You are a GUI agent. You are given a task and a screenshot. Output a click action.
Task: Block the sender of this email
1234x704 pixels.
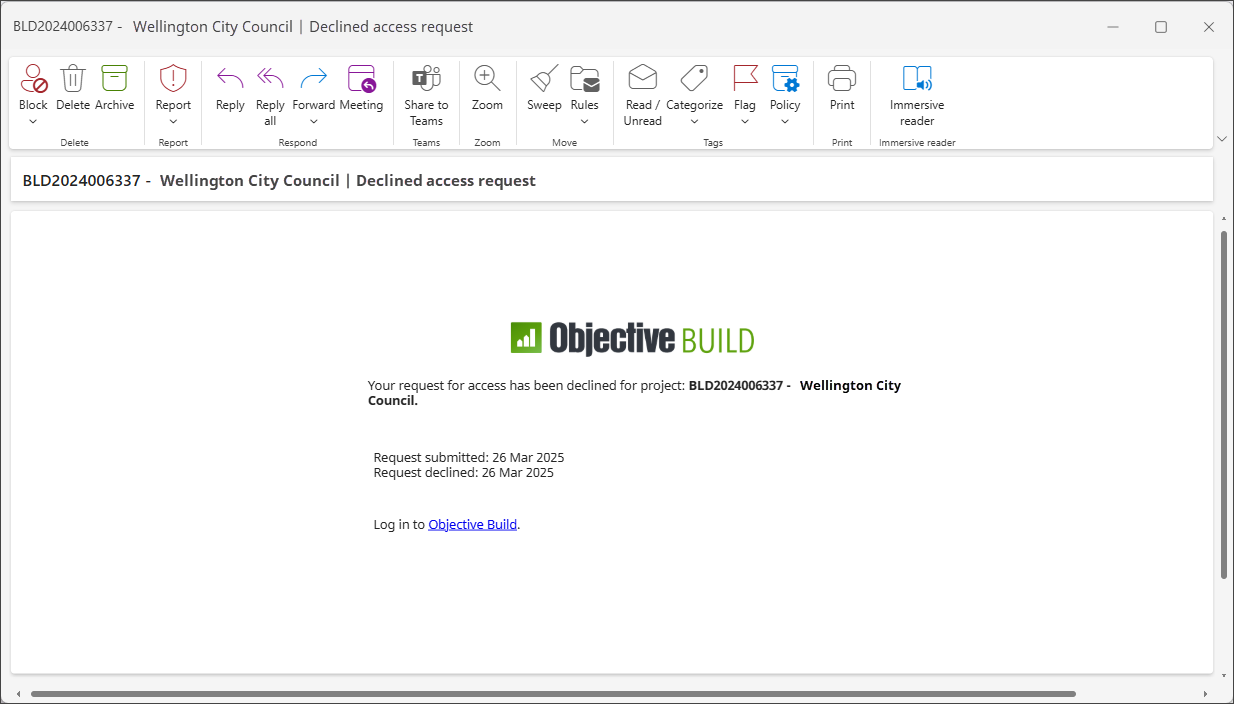(x=33, y=87)
